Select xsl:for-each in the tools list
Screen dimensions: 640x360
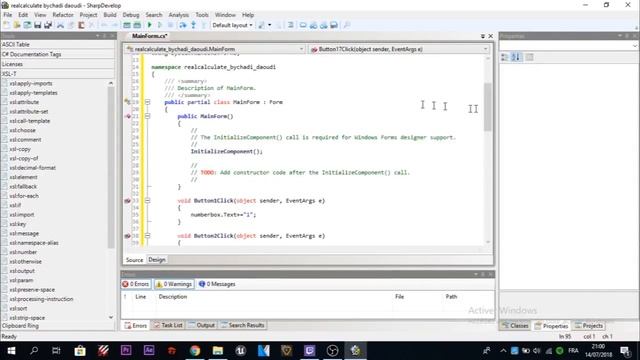24,196
